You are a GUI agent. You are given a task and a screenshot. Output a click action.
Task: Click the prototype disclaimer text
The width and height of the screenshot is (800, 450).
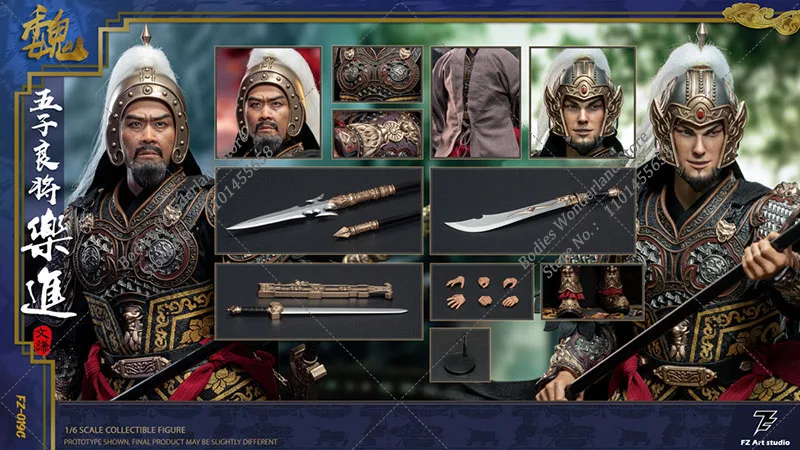pyautogui.click(x=171, y=442)
